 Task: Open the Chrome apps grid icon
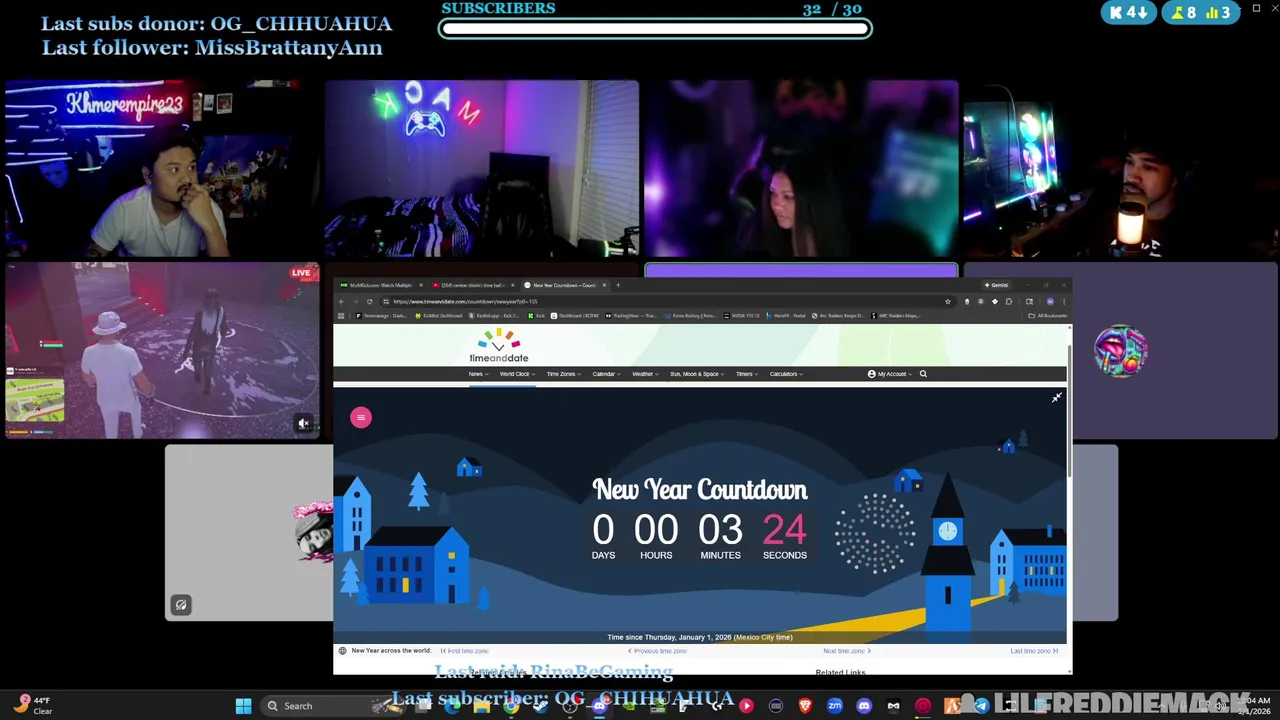[341, 316]
